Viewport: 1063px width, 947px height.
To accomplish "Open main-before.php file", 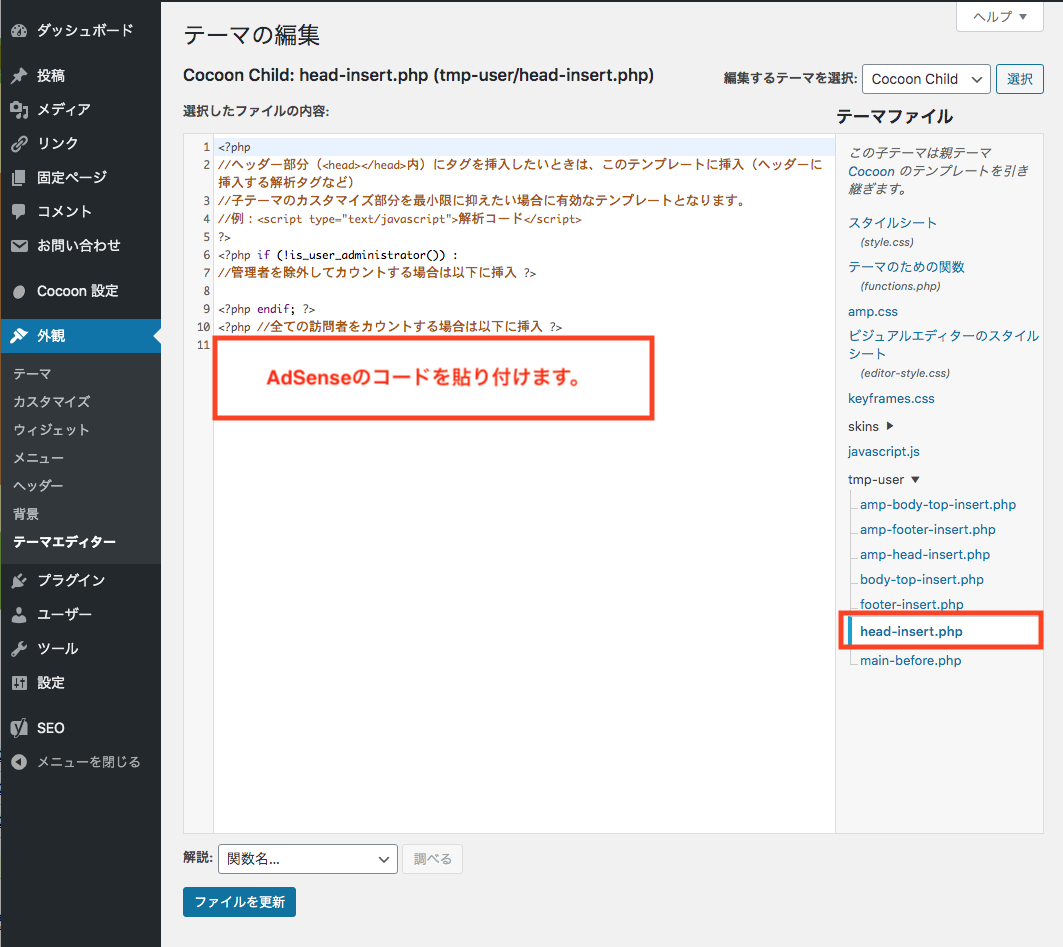I will pyautogui.click(x=910, y=660).
